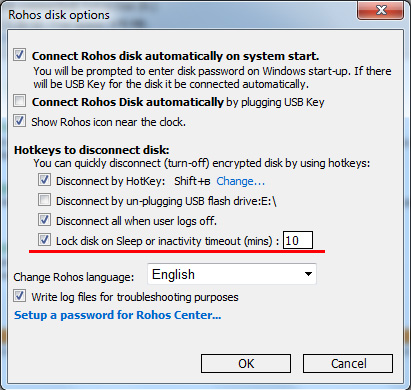The image size is (411, 390).
Task: Click the Hotkeys to disconnect disk heading
Action: coord(92,150)
